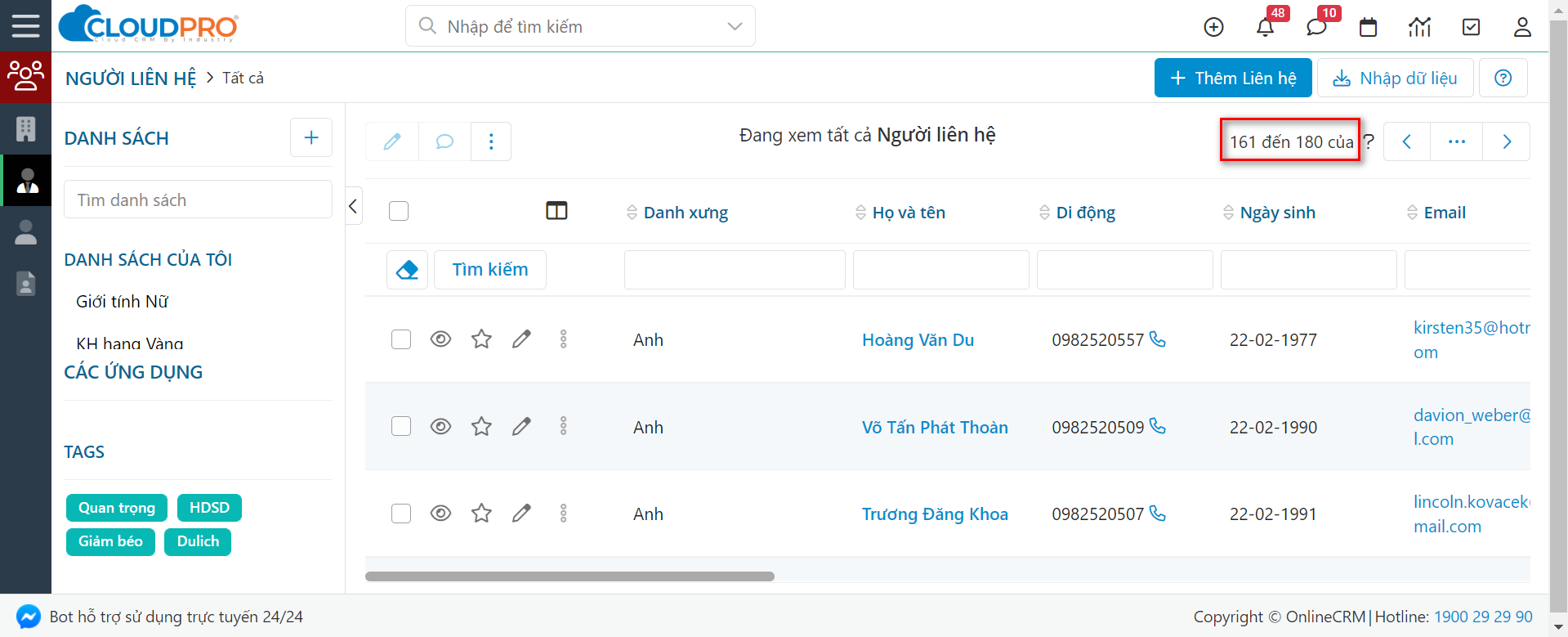Viewport: 1568px width, 637px height.
Task: Edit the Trương Đăng Khoa row with pencil
Action: point(521,513)
